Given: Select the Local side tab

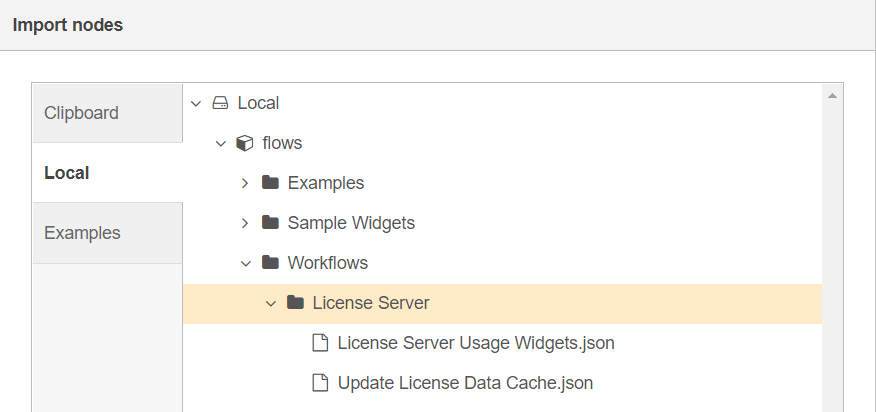Looking at the screenshot, I should click(107, 173).
